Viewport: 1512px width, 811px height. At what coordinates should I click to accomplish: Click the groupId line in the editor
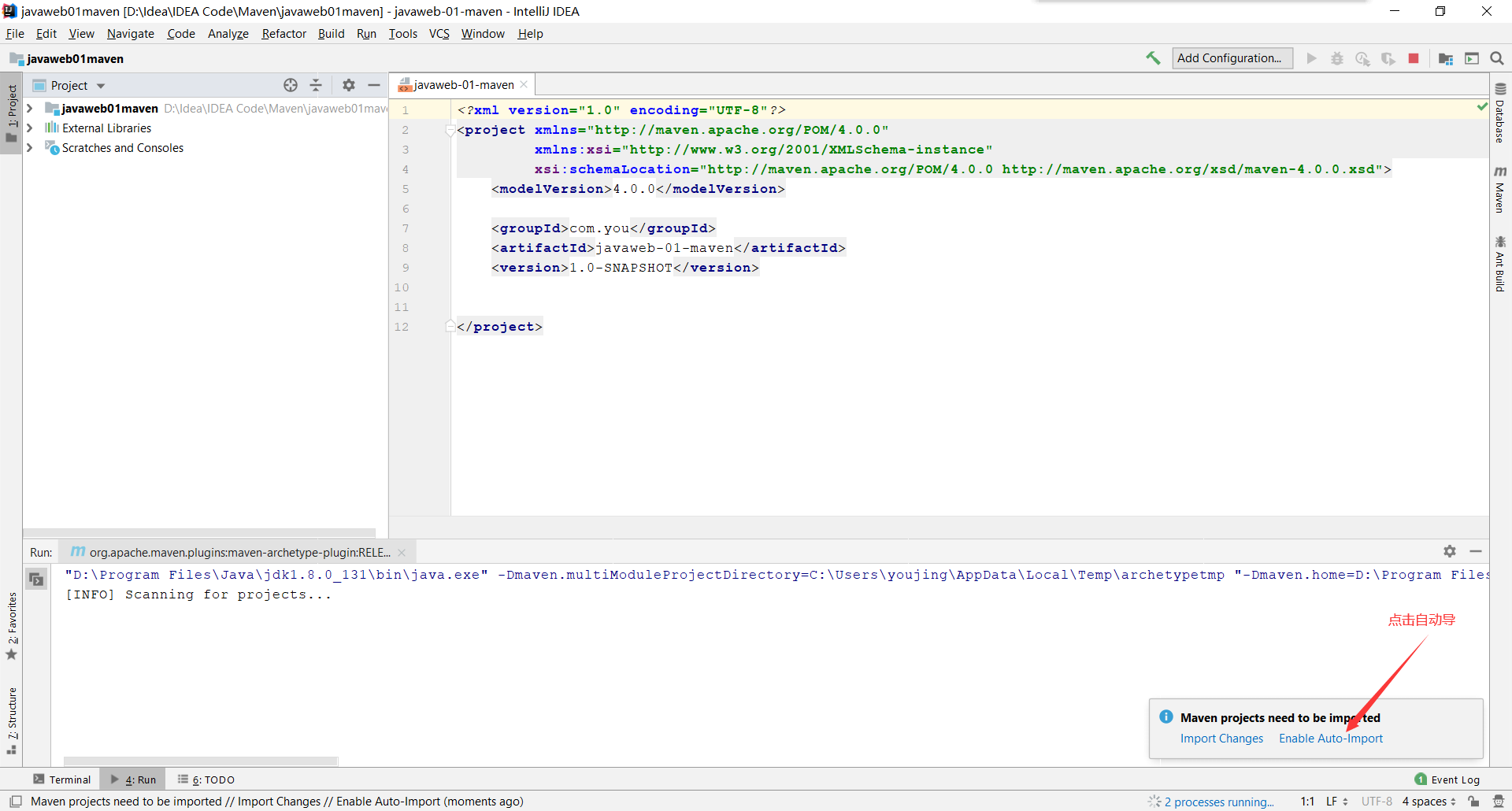[x=603, y=228]
